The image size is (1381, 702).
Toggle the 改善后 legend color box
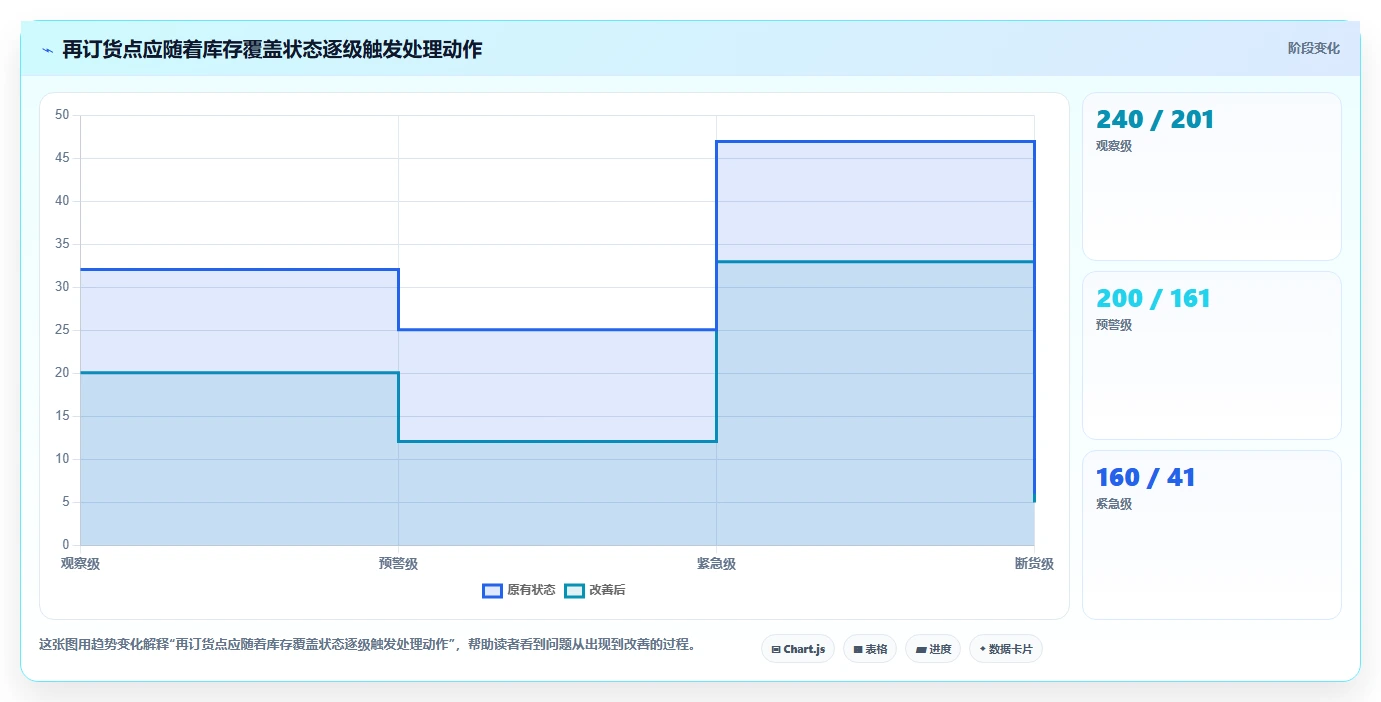pyautogui.click(x=574, y=590)
